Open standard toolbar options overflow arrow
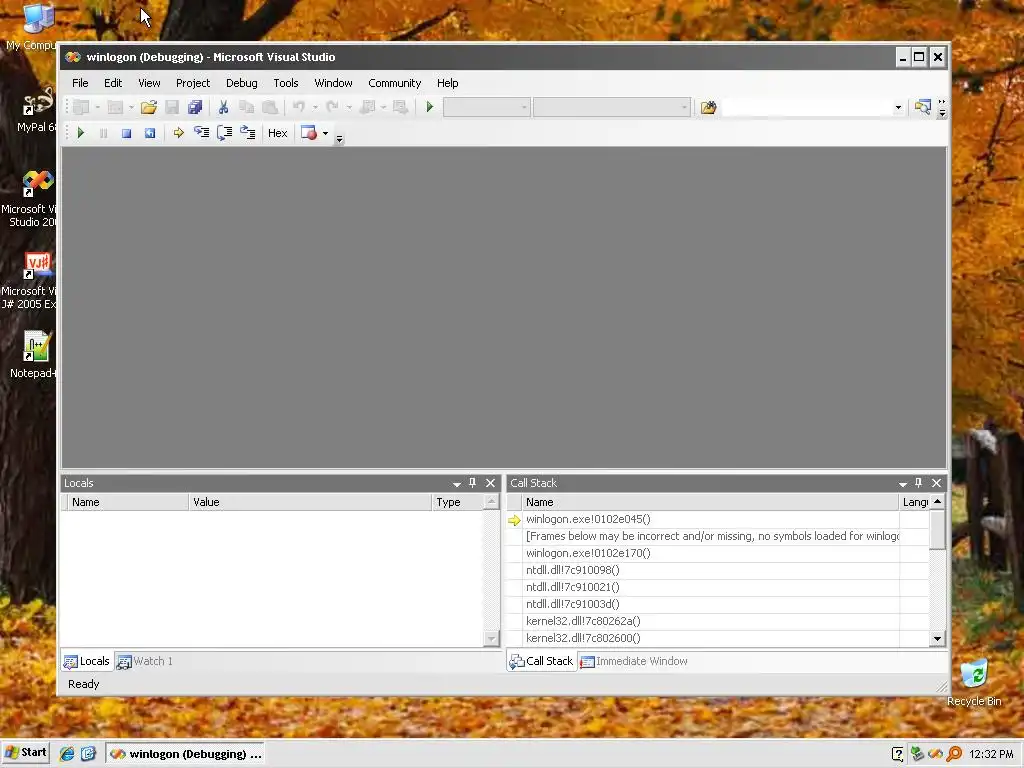The width and height of the screenshot is (1024, 768). pos(942,108)
